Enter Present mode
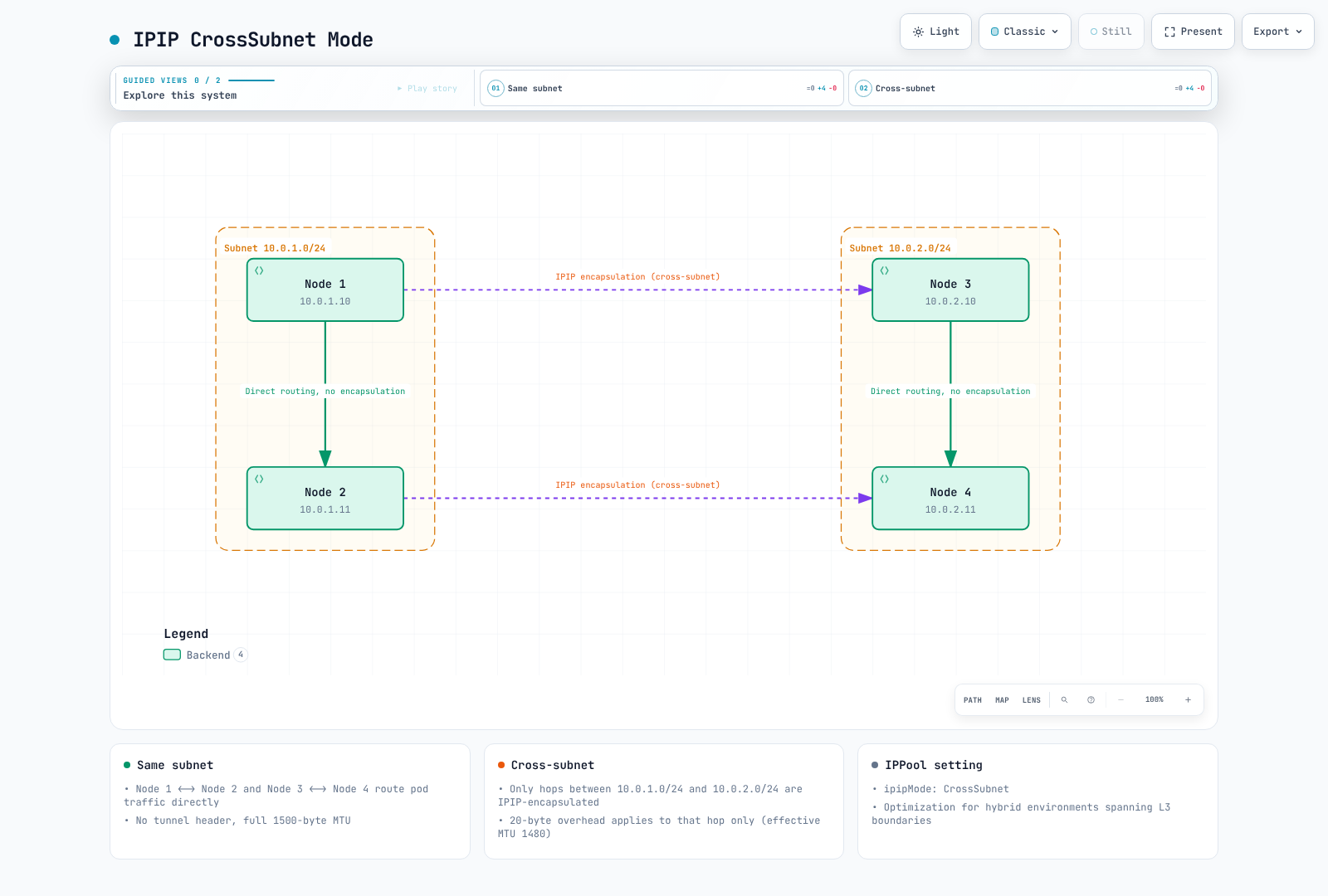The width and height of the screenshot is (1328, 896). 1193,32
